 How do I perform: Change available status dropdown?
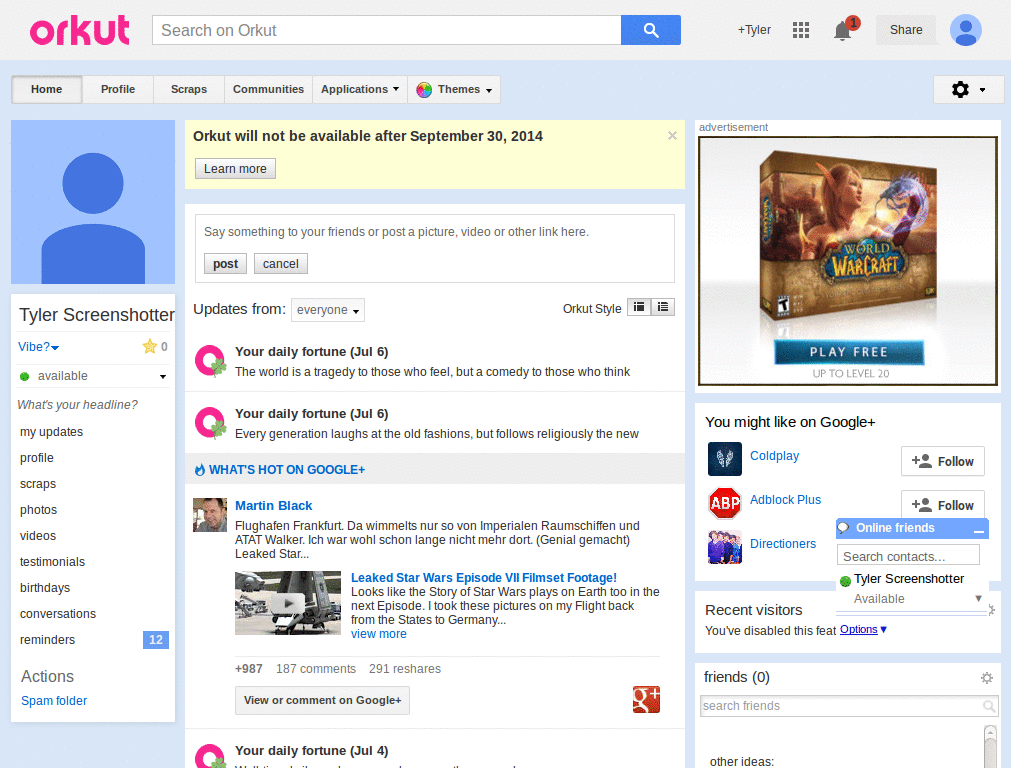coord(93,376)
